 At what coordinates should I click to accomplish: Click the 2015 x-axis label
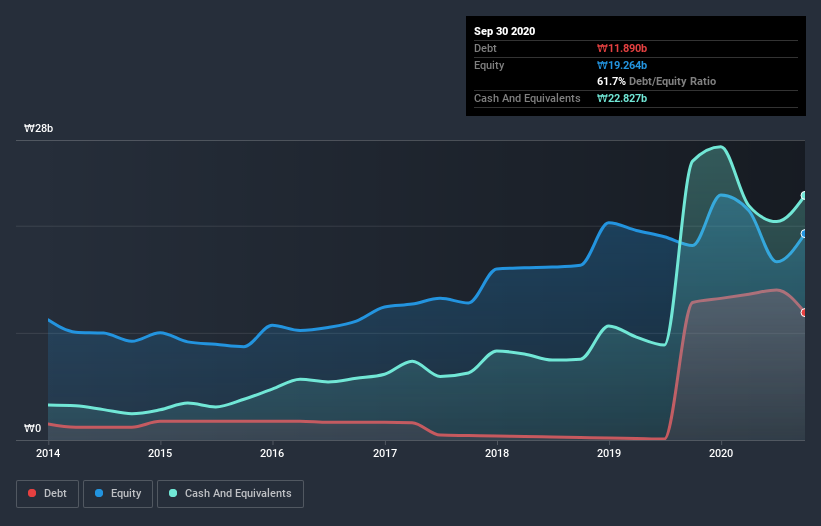click(160, 453)
